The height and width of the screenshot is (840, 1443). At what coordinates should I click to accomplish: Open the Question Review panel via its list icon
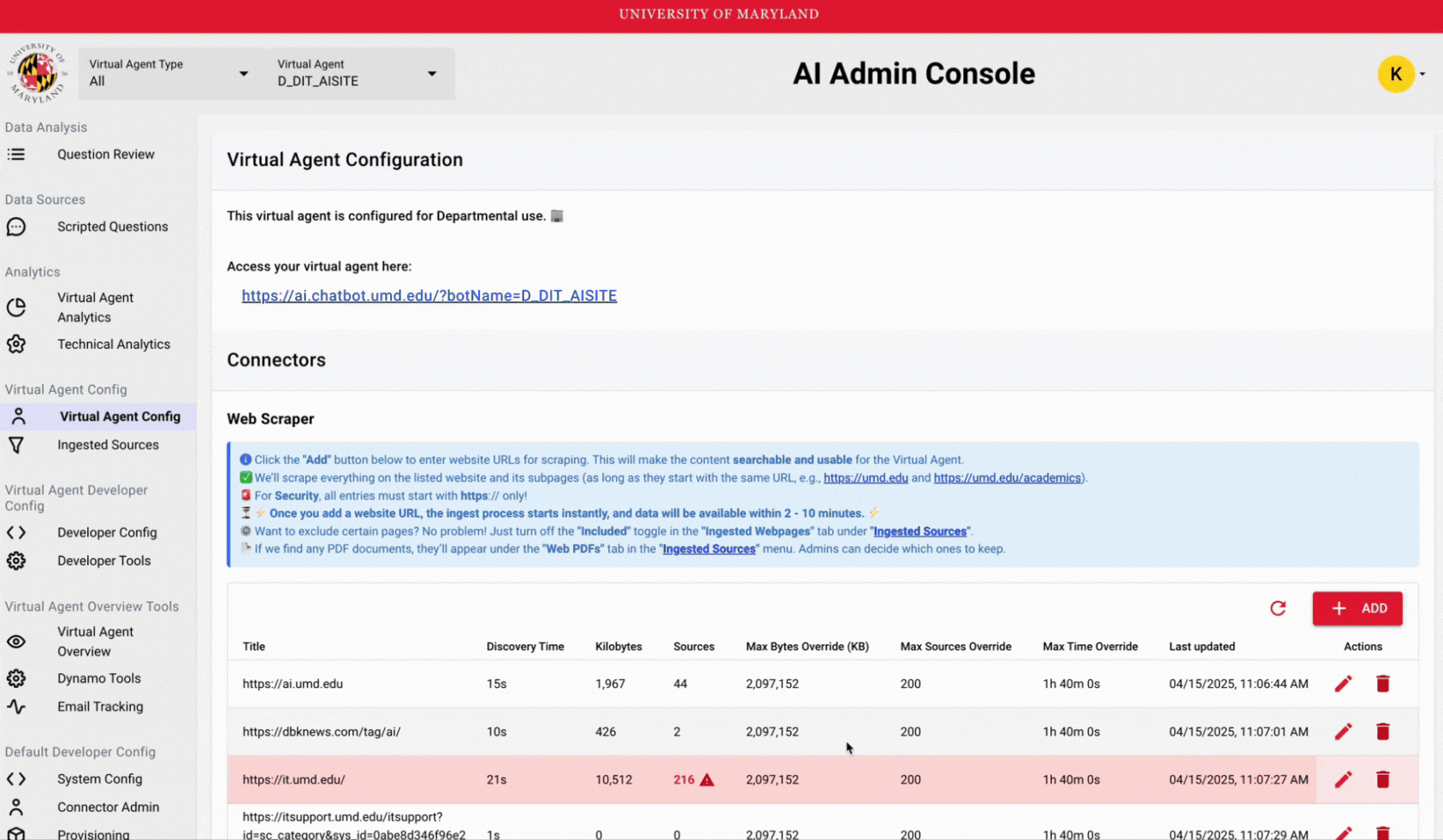pos(17,155)
